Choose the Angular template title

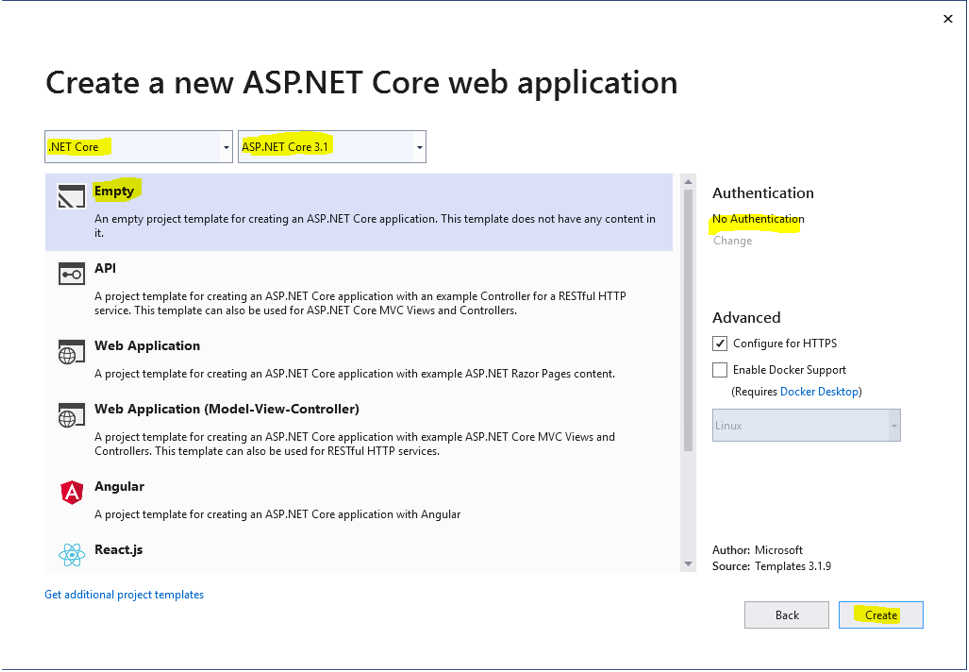pyautogui.click(x=119, y=487)
